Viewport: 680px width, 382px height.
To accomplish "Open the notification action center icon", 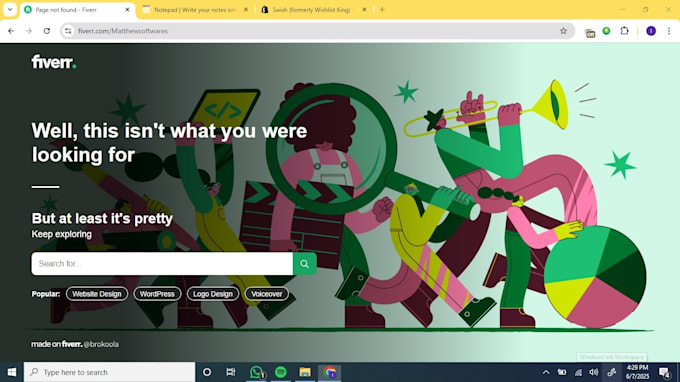I will (664, 372).
